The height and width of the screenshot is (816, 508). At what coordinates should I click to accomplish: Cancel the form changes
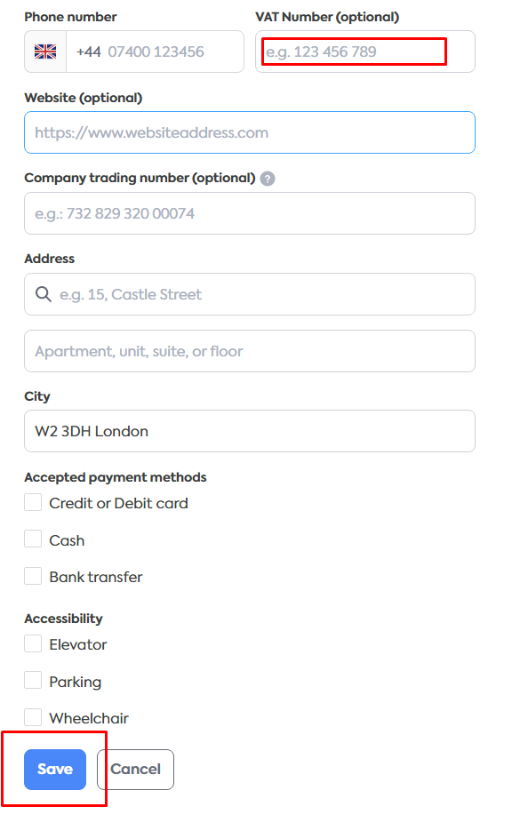point(135,769)
